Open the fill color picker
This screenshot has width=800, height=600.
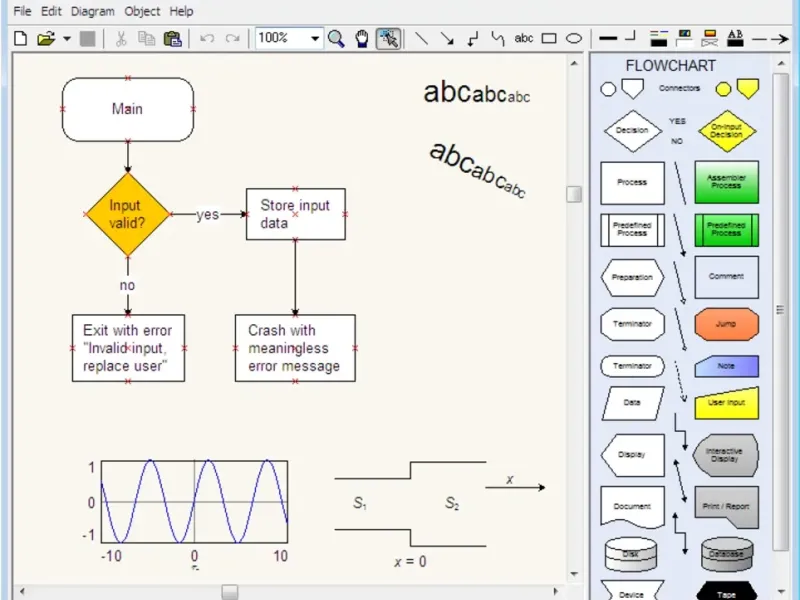684,38
